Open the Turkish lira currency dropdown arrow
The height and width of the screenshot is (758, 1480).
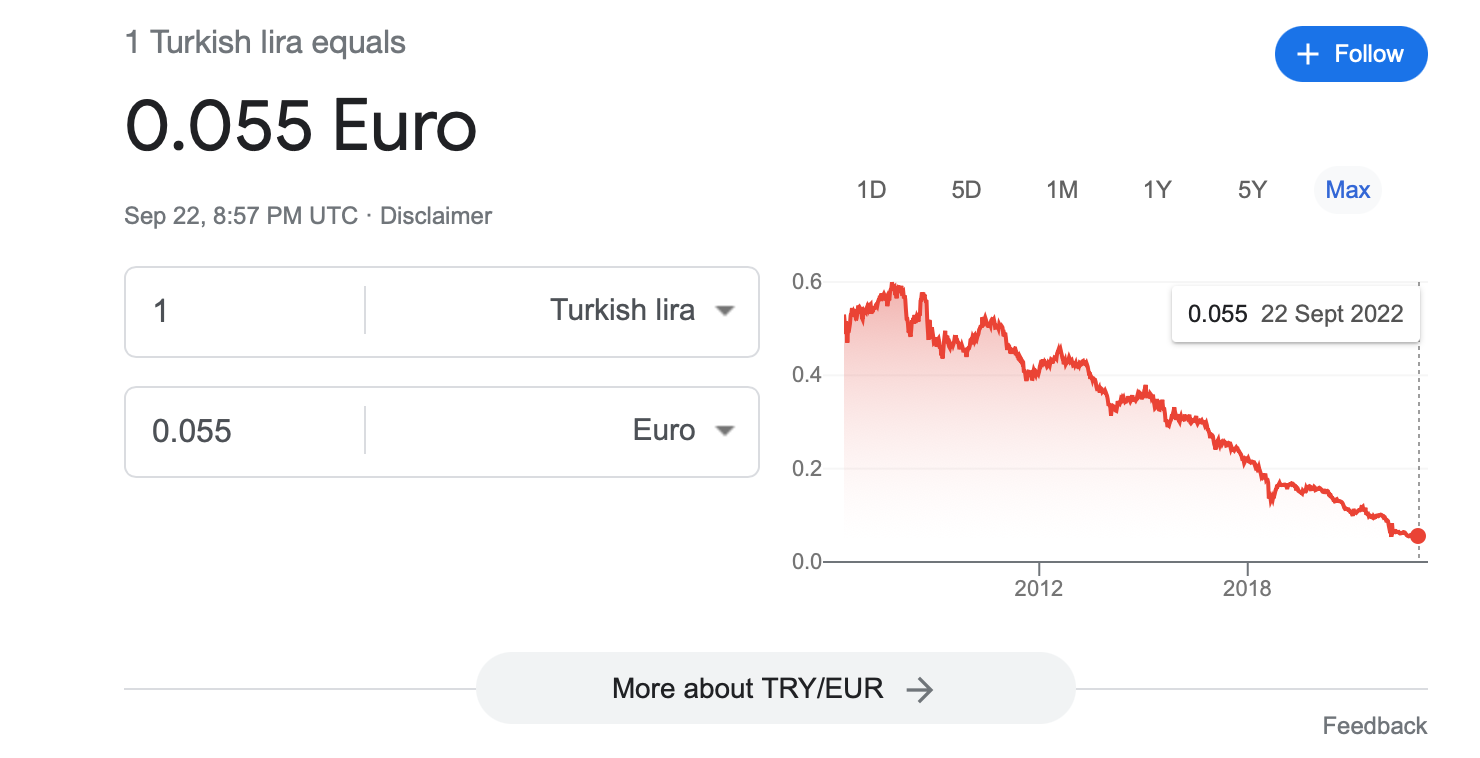(725, 311)
